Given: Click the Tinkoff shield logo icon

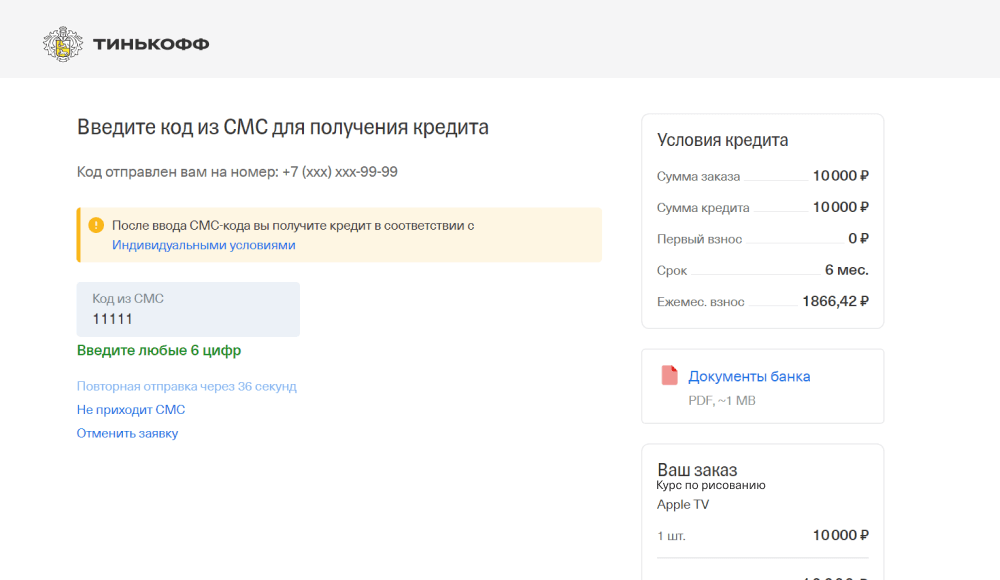Looking at the screenshot, I should (x=64, y=42).
